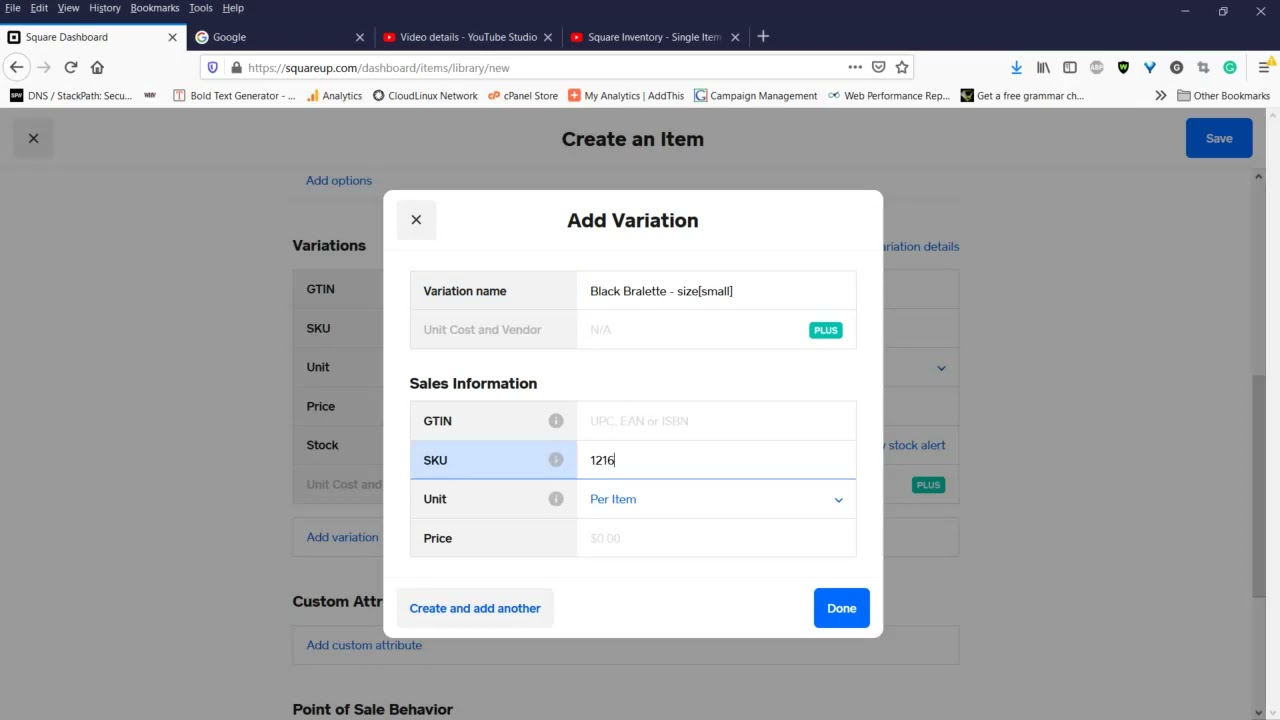
Task: Open a new browser tab
Action: coord(763,37)
